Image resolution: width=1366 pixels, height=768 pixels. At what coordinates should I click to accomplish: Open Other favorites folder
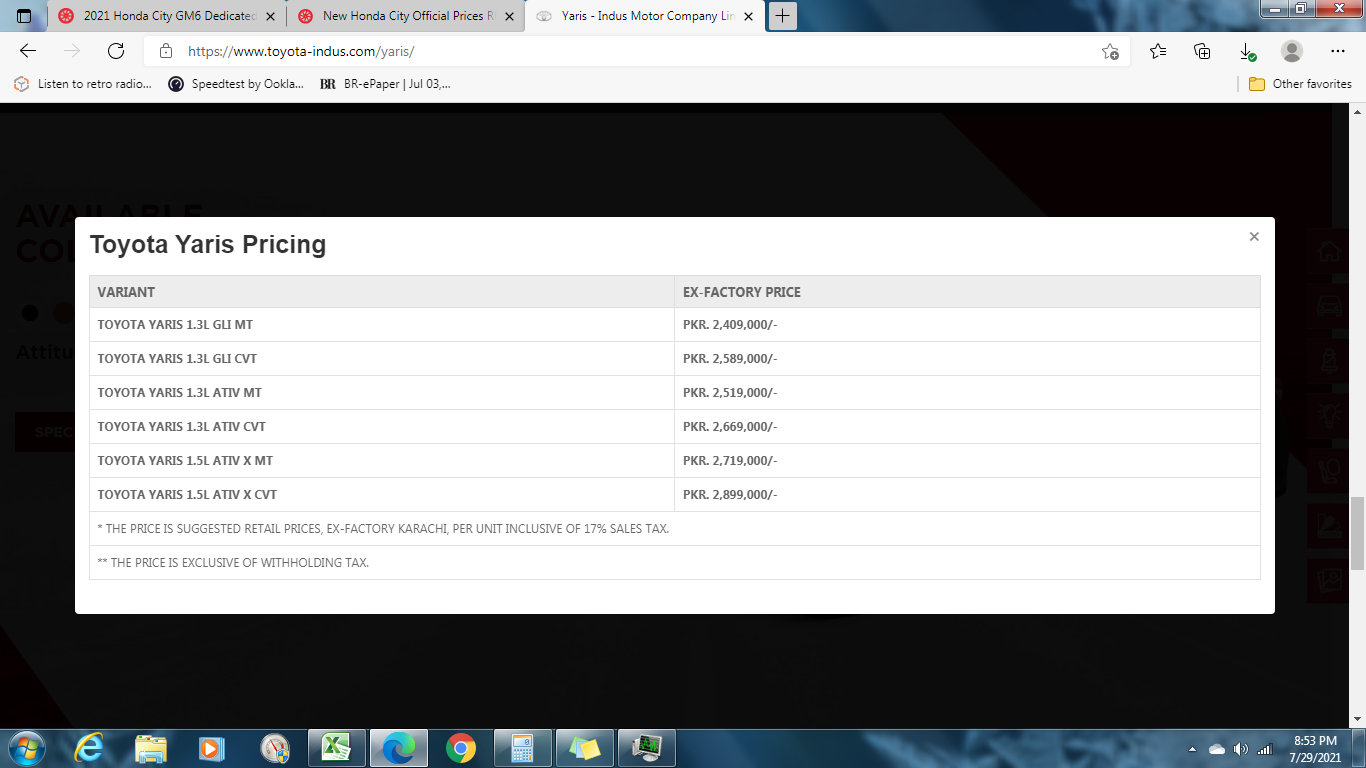tap(1300, 84)
